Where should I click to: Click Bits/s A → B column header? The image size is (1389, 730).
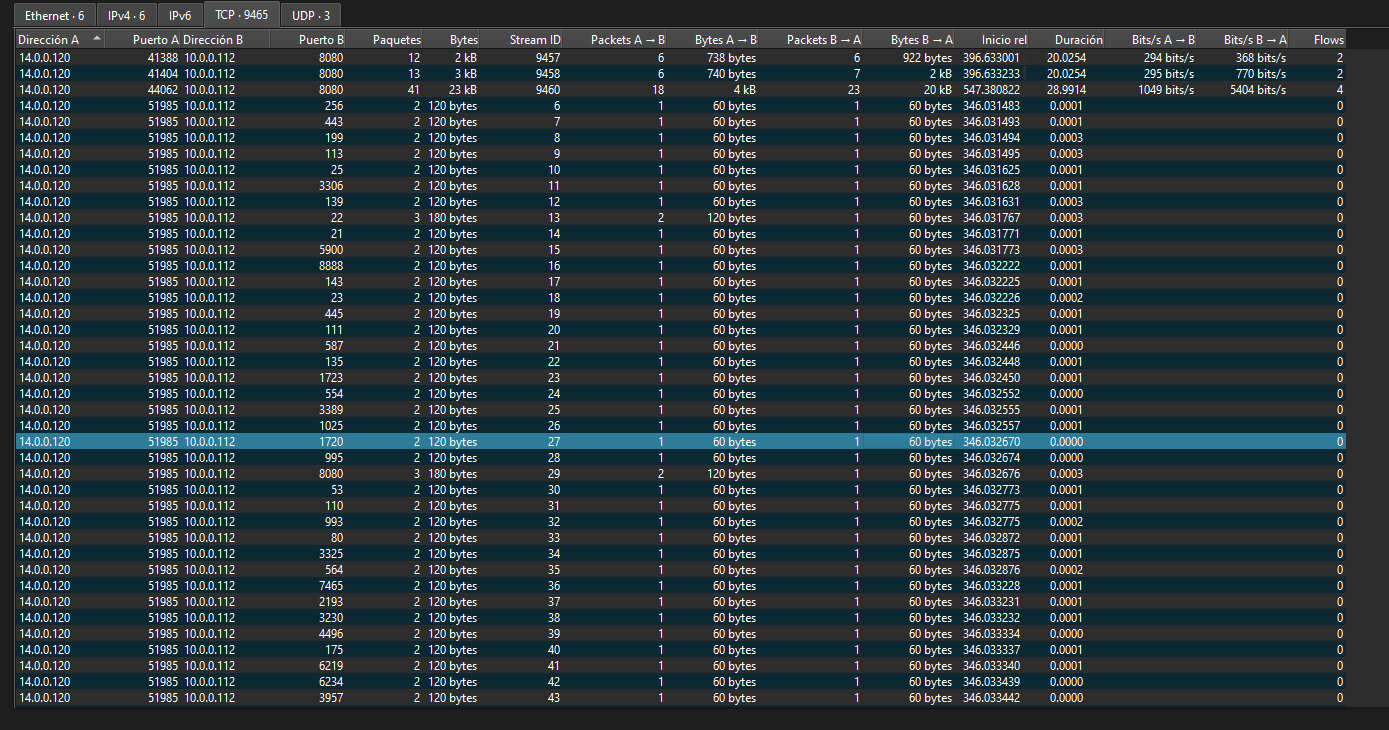pos(1163,40)
